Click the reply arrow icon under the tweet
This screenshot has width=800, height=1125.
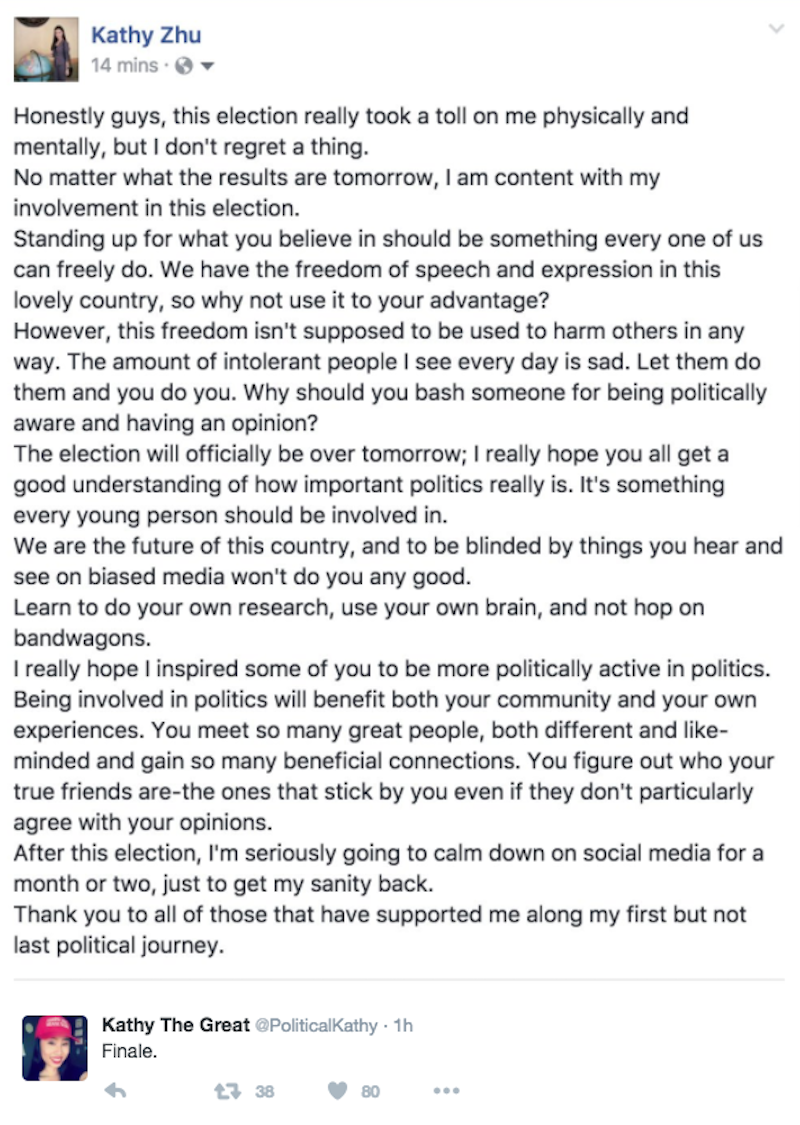click(116, 1091)
